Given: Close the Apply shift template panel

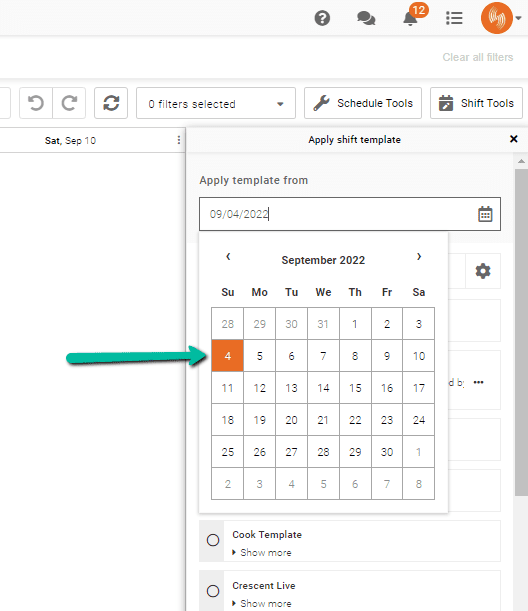Looking at the screenshot, I should [514, 139].
